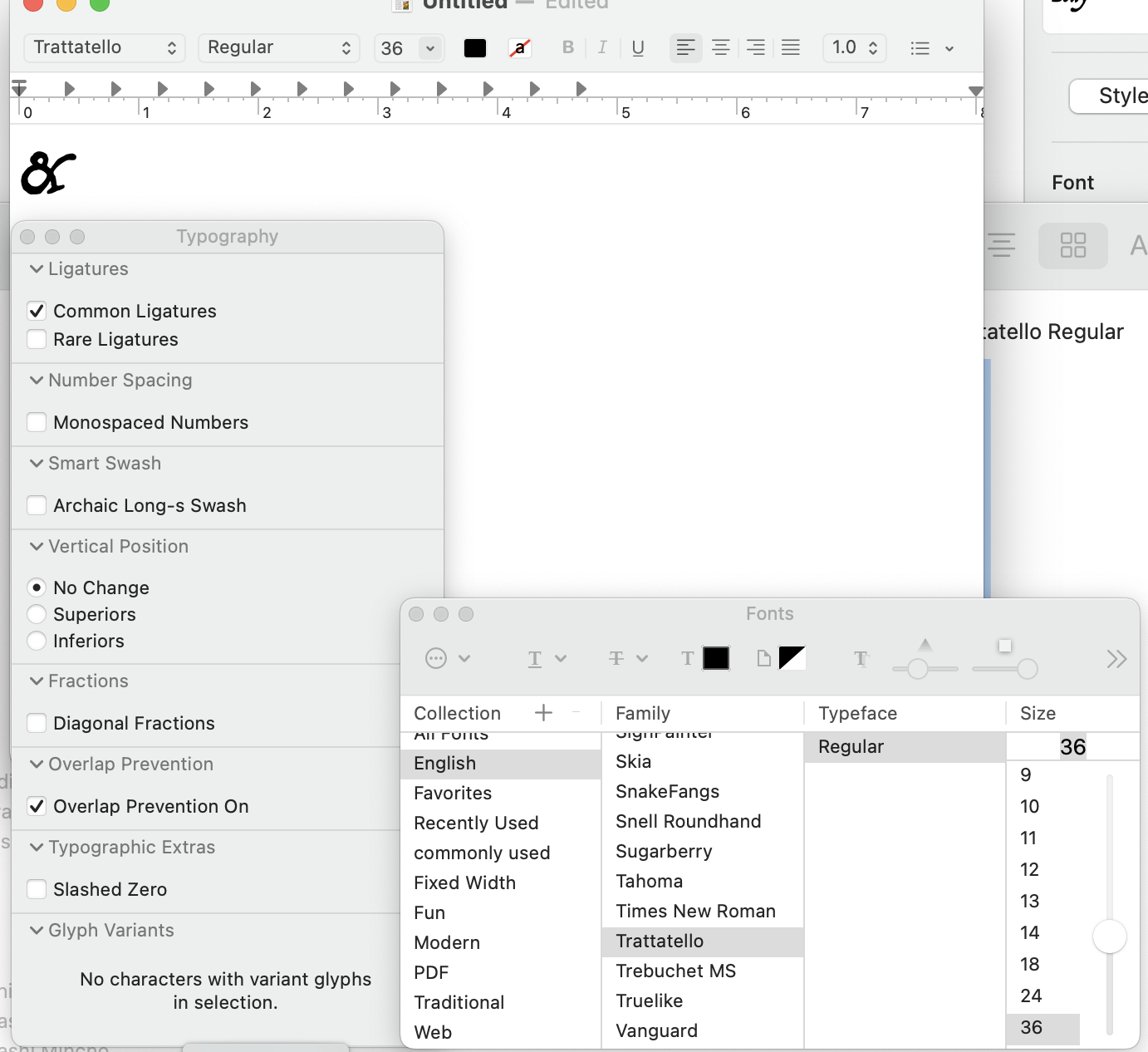Open the list bullets and numbering menu
This screenshot has width=1148, height=1052.
[931, 48]
